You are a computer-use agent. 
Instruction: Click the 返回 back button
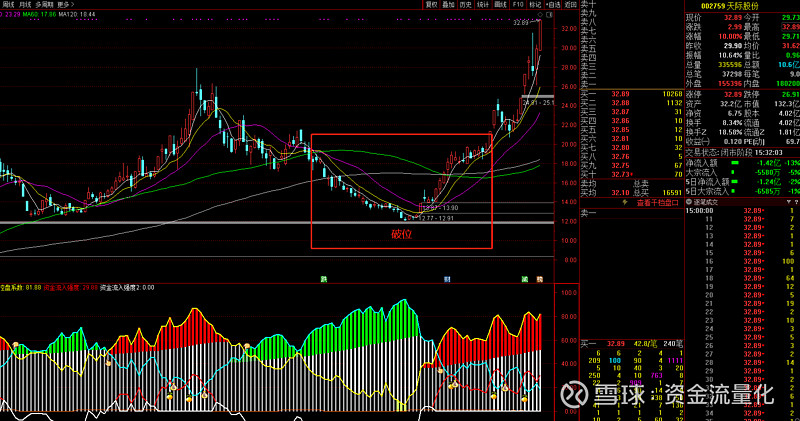click(569, 4)
